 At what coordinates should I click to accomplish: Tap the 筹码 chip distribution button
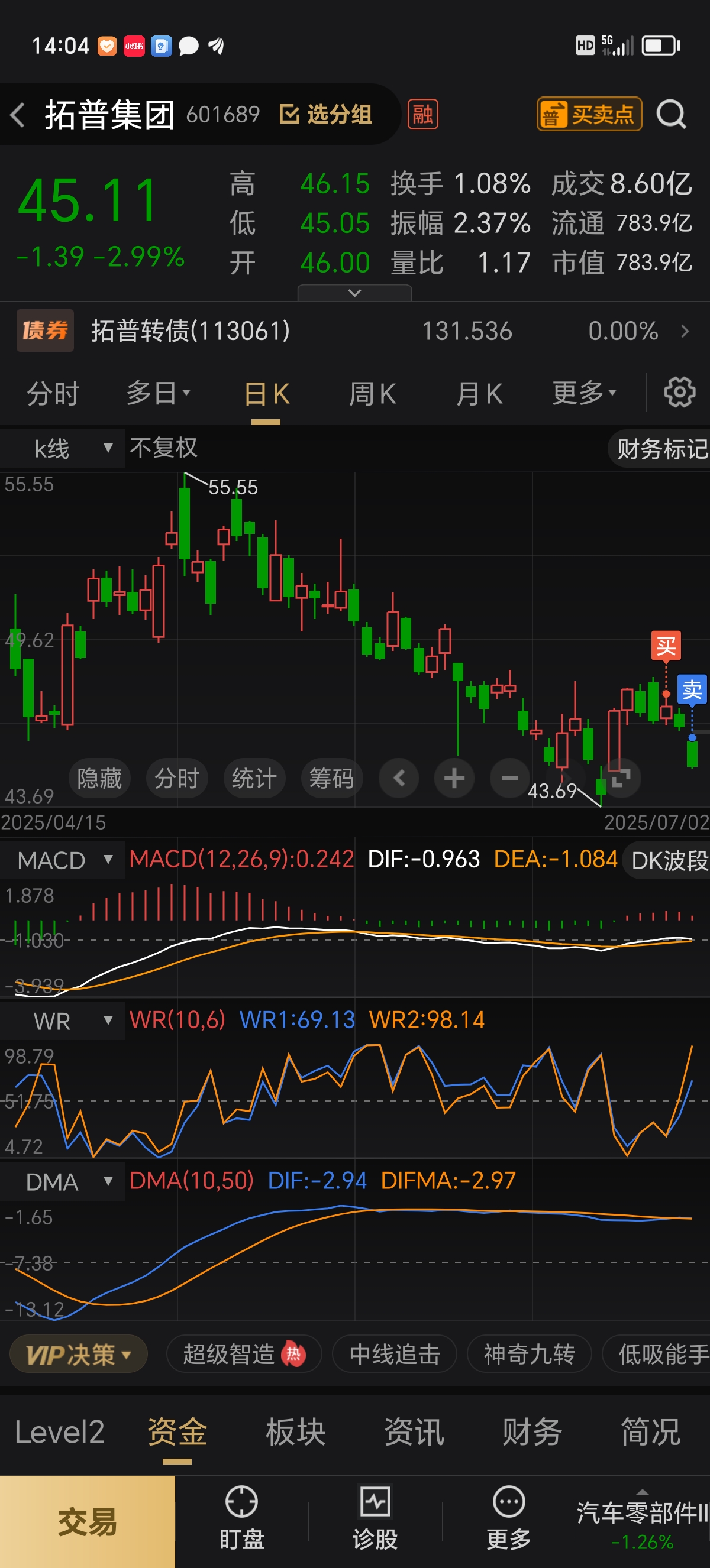331,778
